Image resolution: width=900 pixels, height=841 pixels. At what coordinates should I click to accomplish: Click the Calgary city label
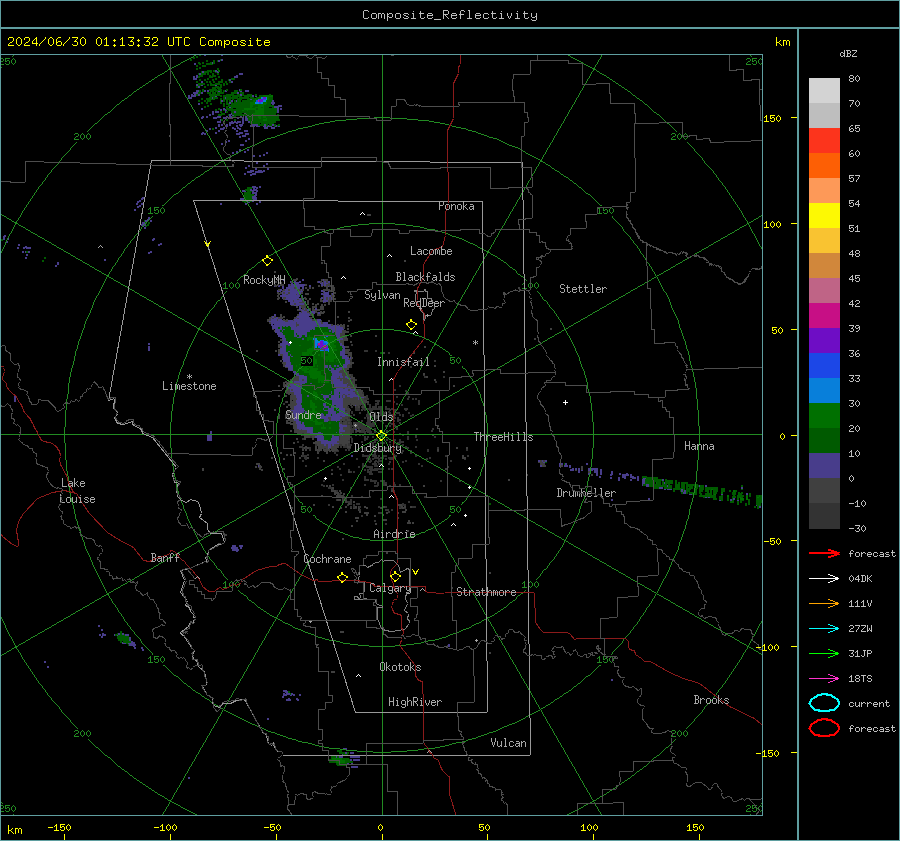(390, 588)
